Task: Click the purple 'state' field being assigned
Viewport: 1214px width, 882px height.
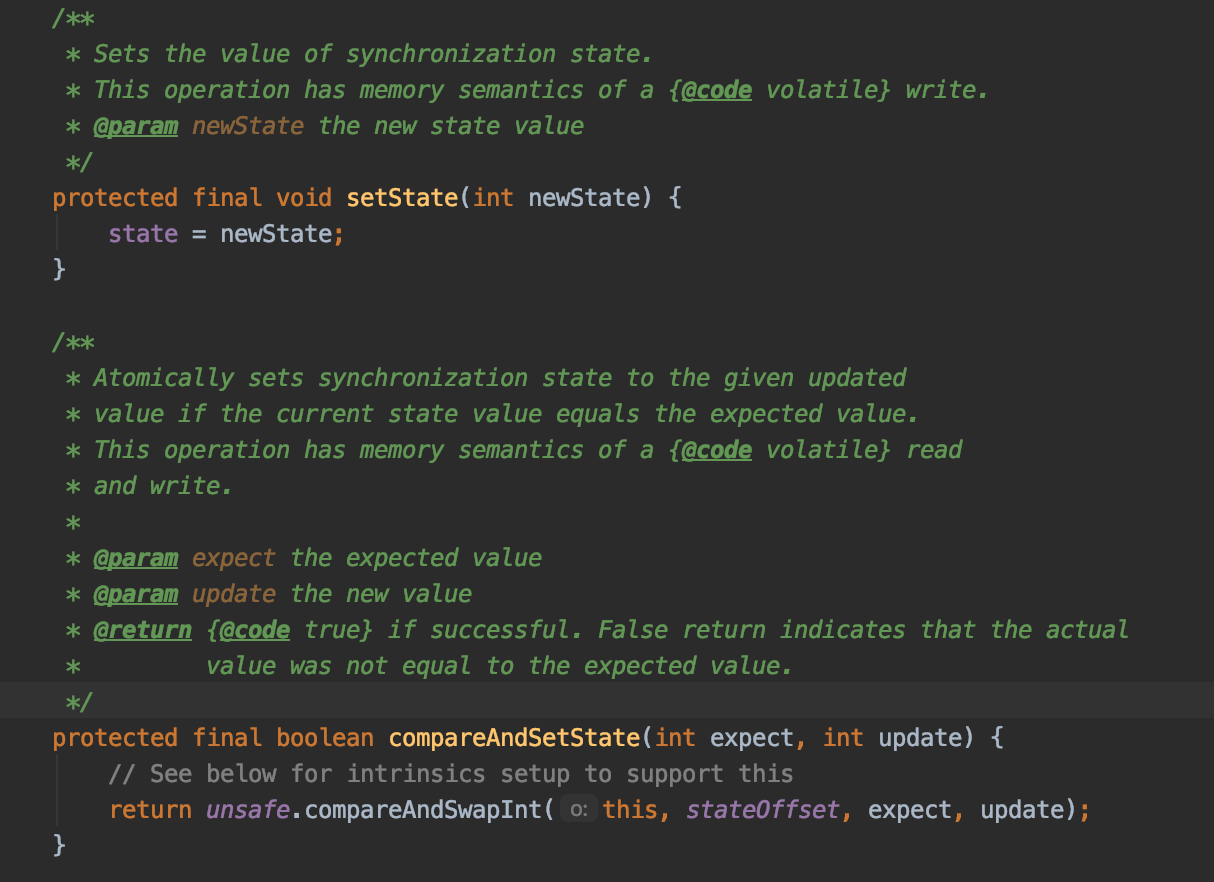Action: [143, 234]
